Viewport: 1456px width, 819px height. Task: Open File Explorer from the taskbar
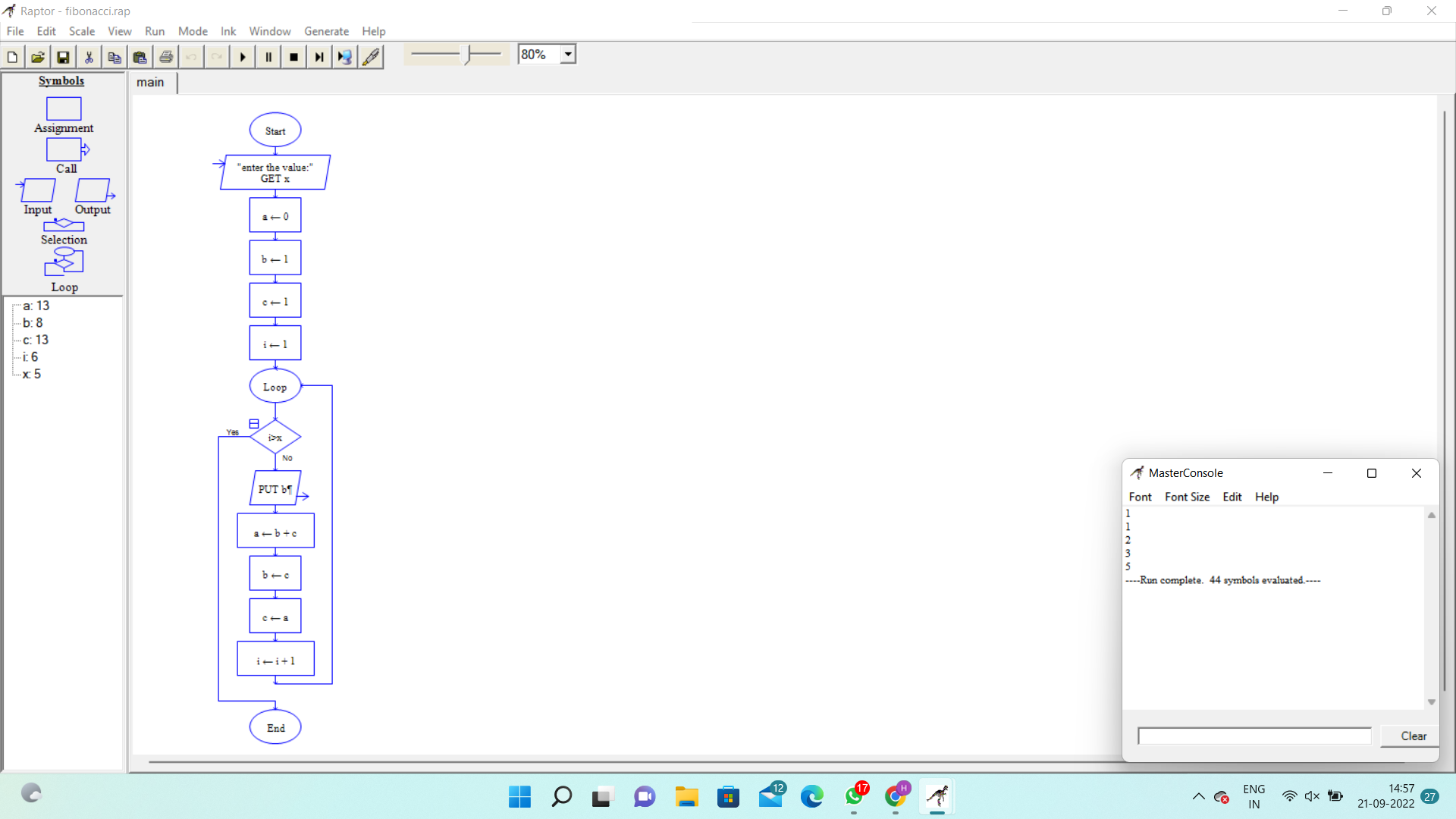[687, 796]
